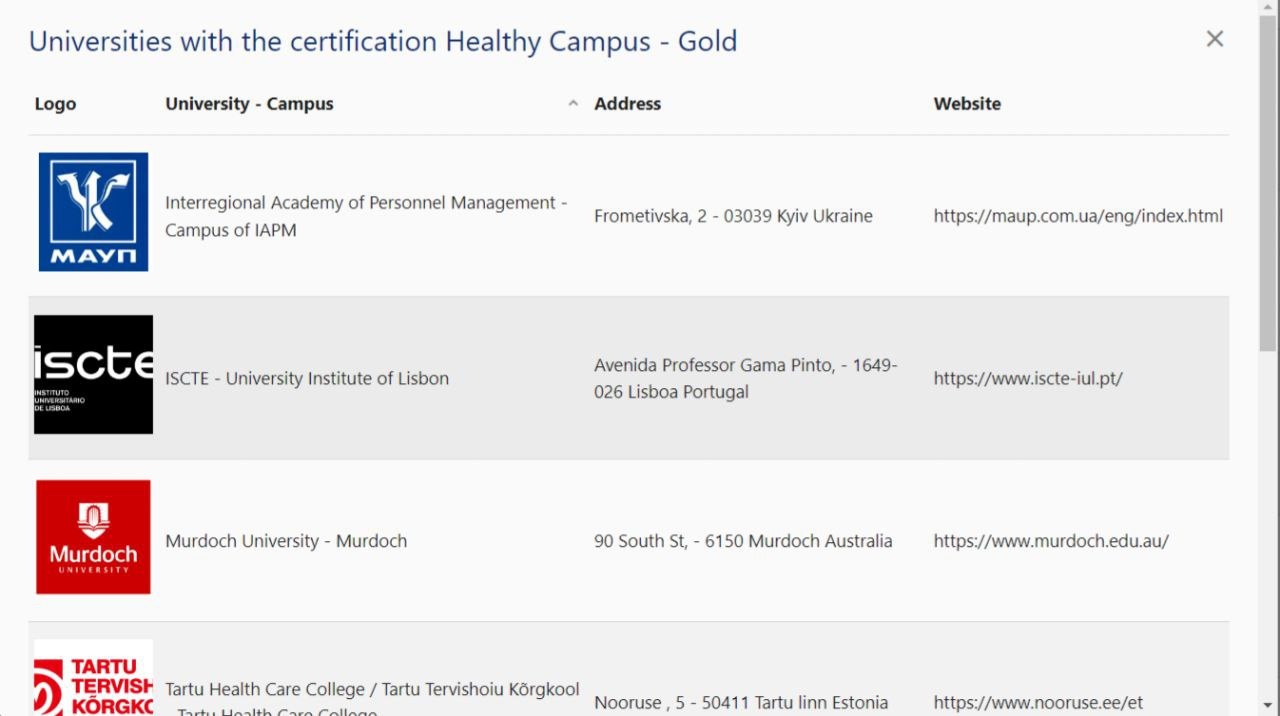Open the nooruse.ee website link
Viewport: 1280px width, 716px height.
pyautogui.click(x=1037, y=703)
